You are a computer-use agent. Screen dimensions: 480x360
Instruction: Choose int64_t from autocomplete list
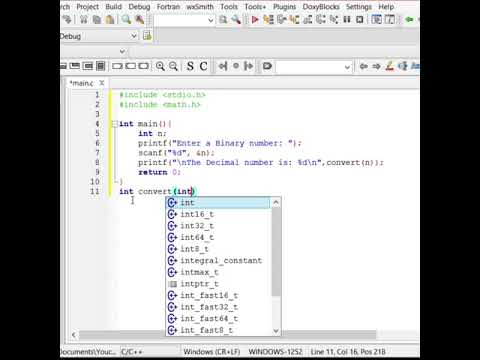[218, 238]
